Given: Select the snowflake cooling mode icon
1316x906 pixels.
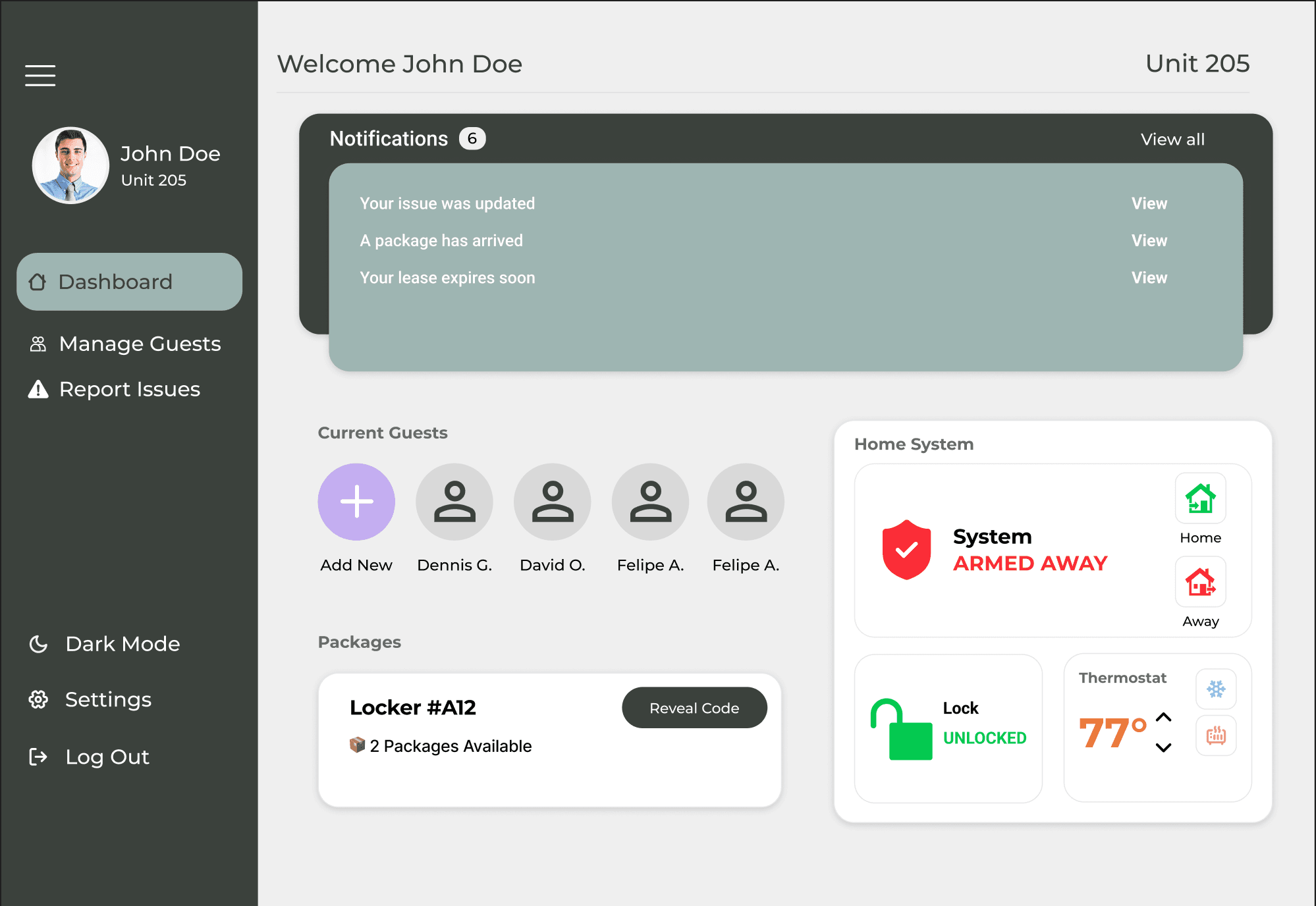Looking at the screenshot, I should (x=1215, y=689).
